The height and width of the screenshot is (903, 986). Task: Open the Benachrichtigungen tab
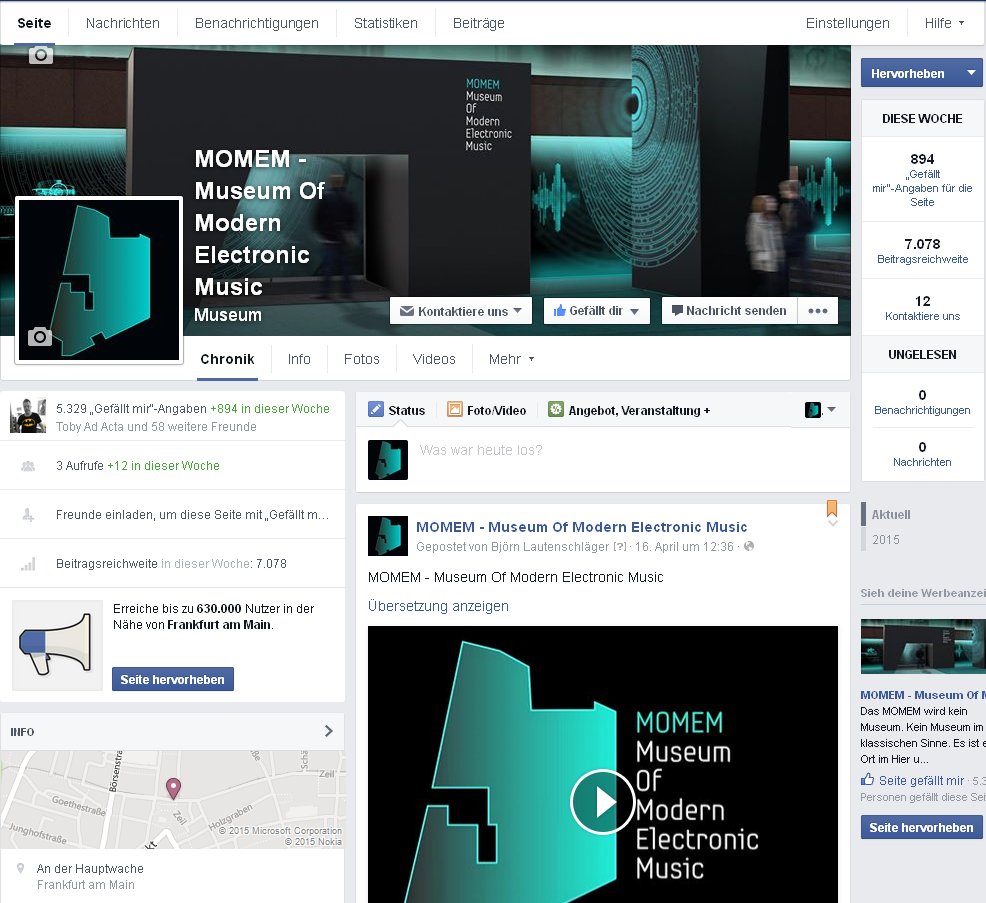pos(257,23)
